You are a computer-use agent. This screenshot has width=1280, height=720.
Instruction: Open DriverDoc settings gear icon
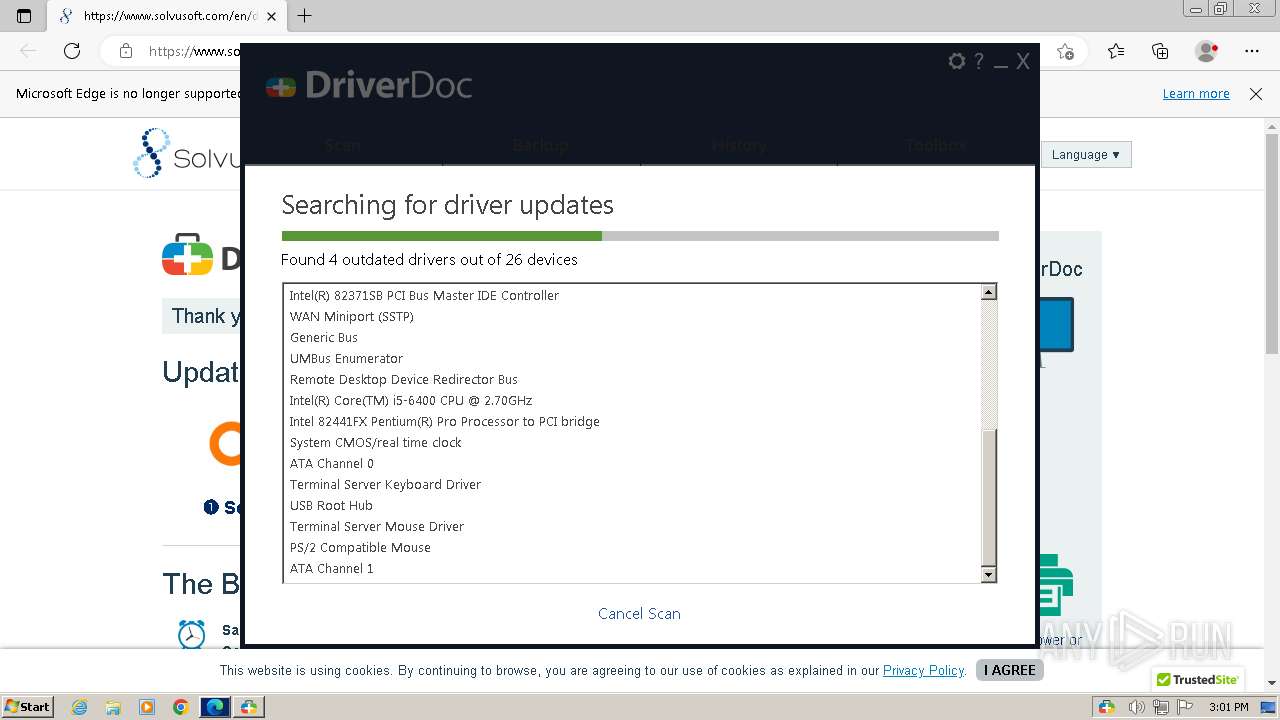click(957, 62)
